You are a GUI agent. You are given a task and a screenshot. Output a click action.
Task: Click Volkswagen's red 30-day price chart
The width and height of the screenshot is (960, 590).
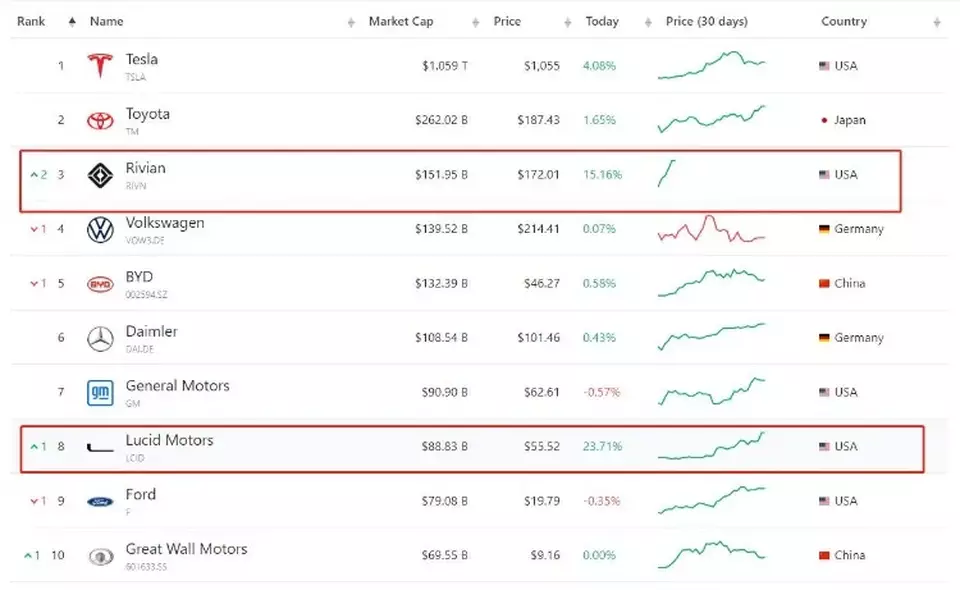[x=711, y=229]
